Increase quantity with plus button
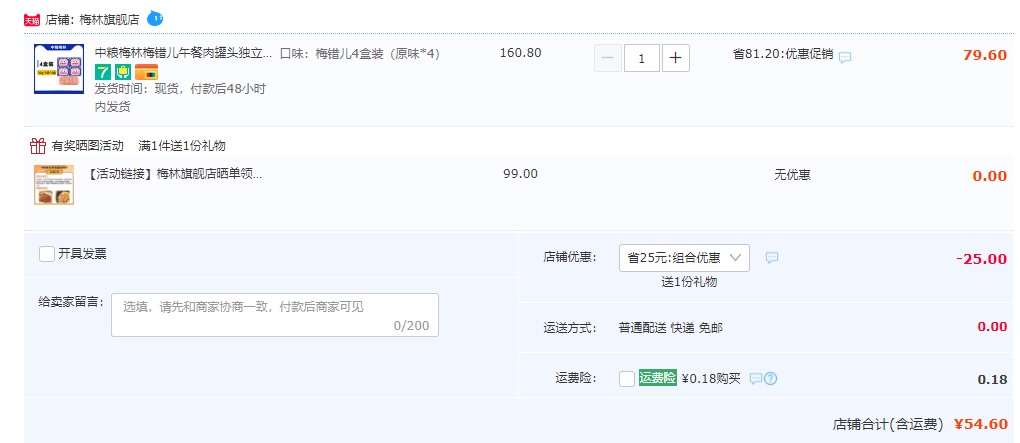 [676, 58]
